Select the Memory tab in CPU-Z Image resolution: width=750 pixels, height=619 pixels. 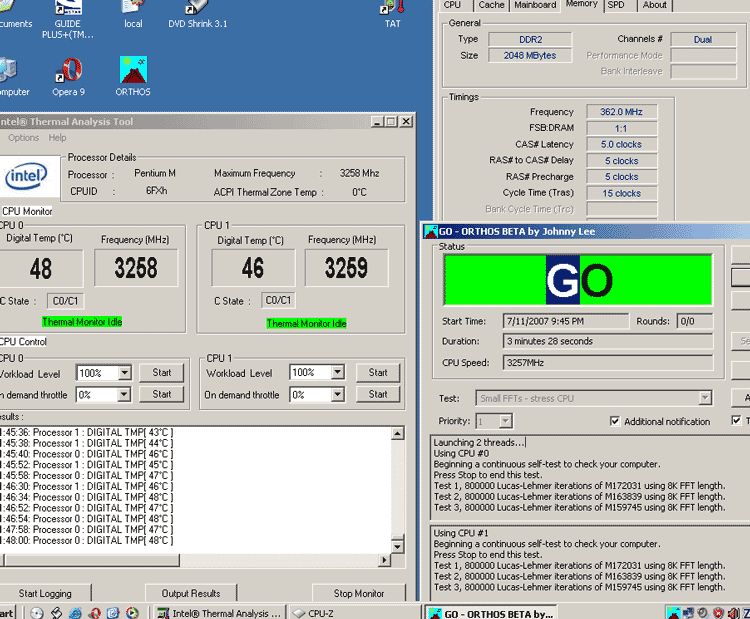point(582,4)
